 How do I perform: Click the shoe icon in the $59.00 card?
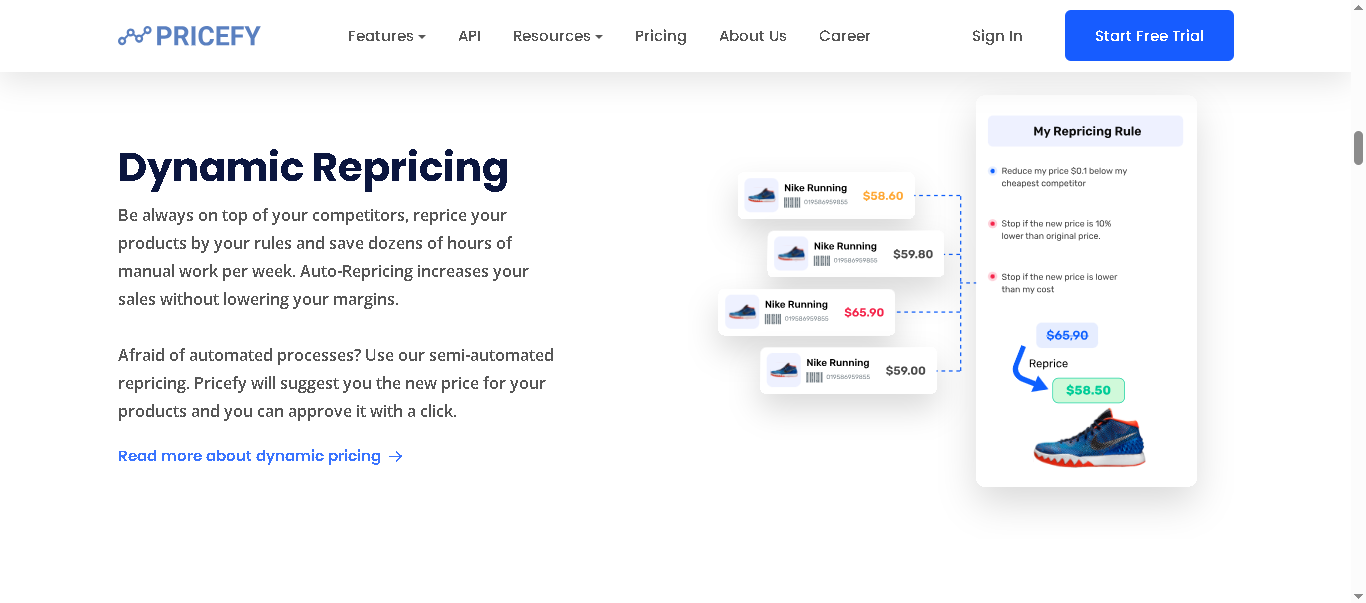(x=784, y=370)
